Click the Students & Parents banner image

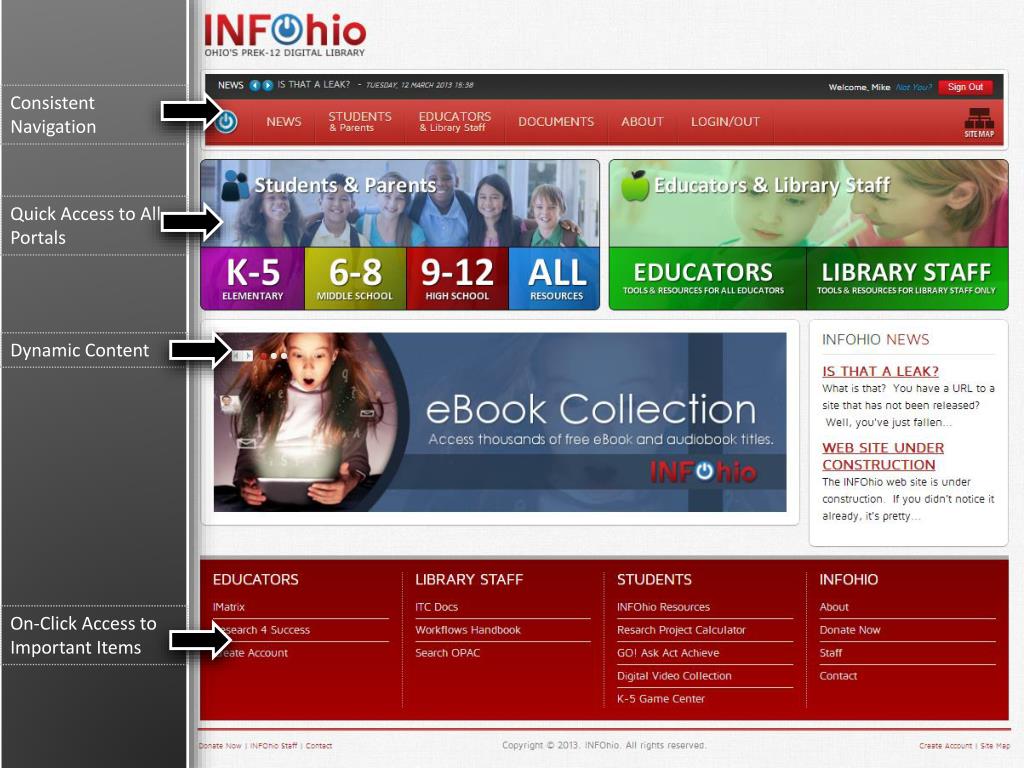point(400,204)
